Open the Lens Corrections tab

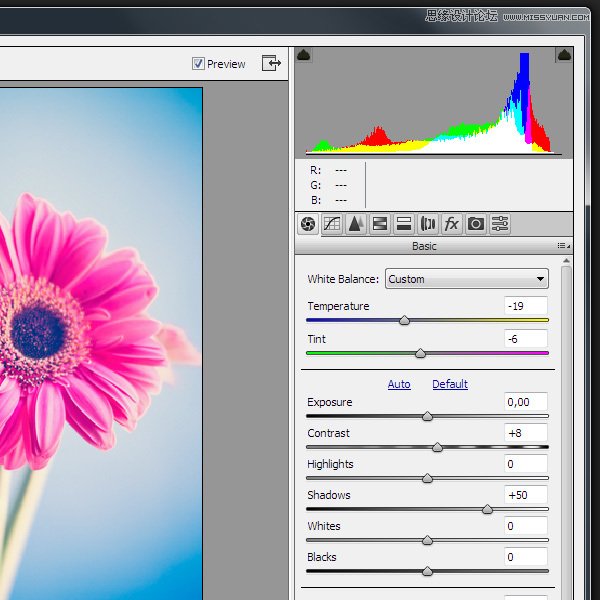[428, 224]
